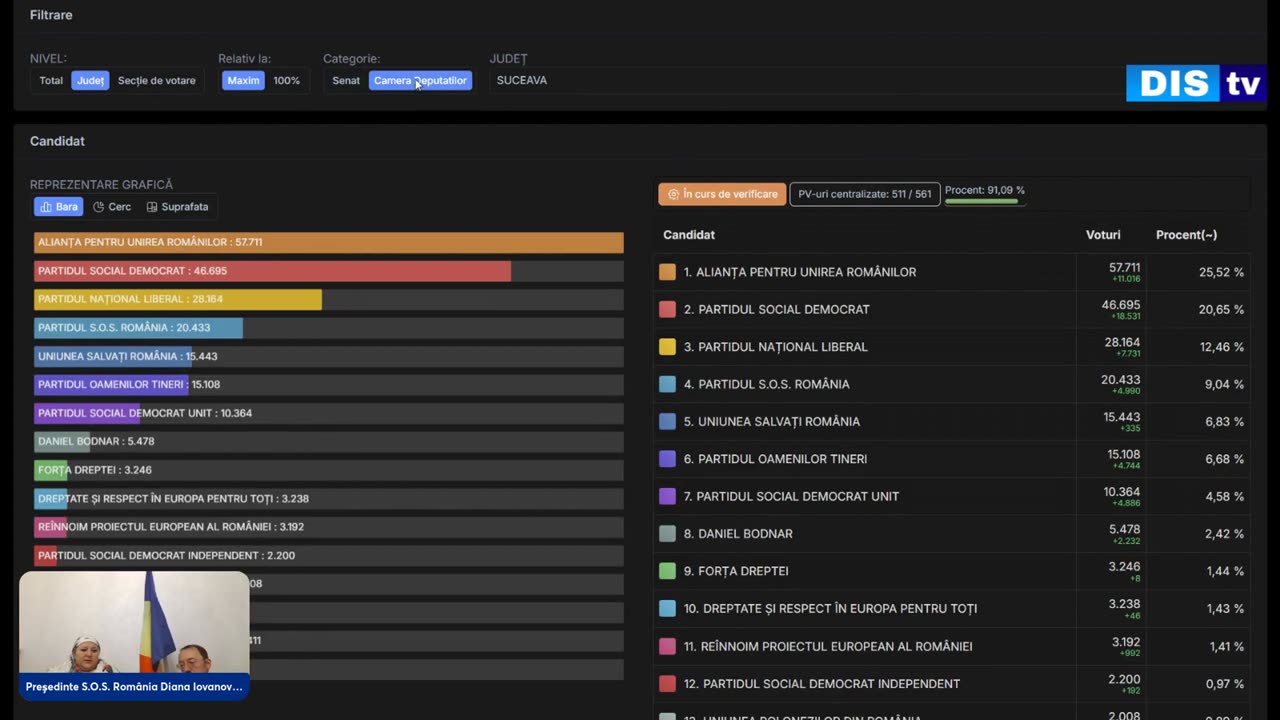Select table row 1. ALIANȚA PENTRU UNIREA ROMÂNILOR
Image resolution: width=1280 pixels, height=720 pixels.
click(x=952, y=272)
